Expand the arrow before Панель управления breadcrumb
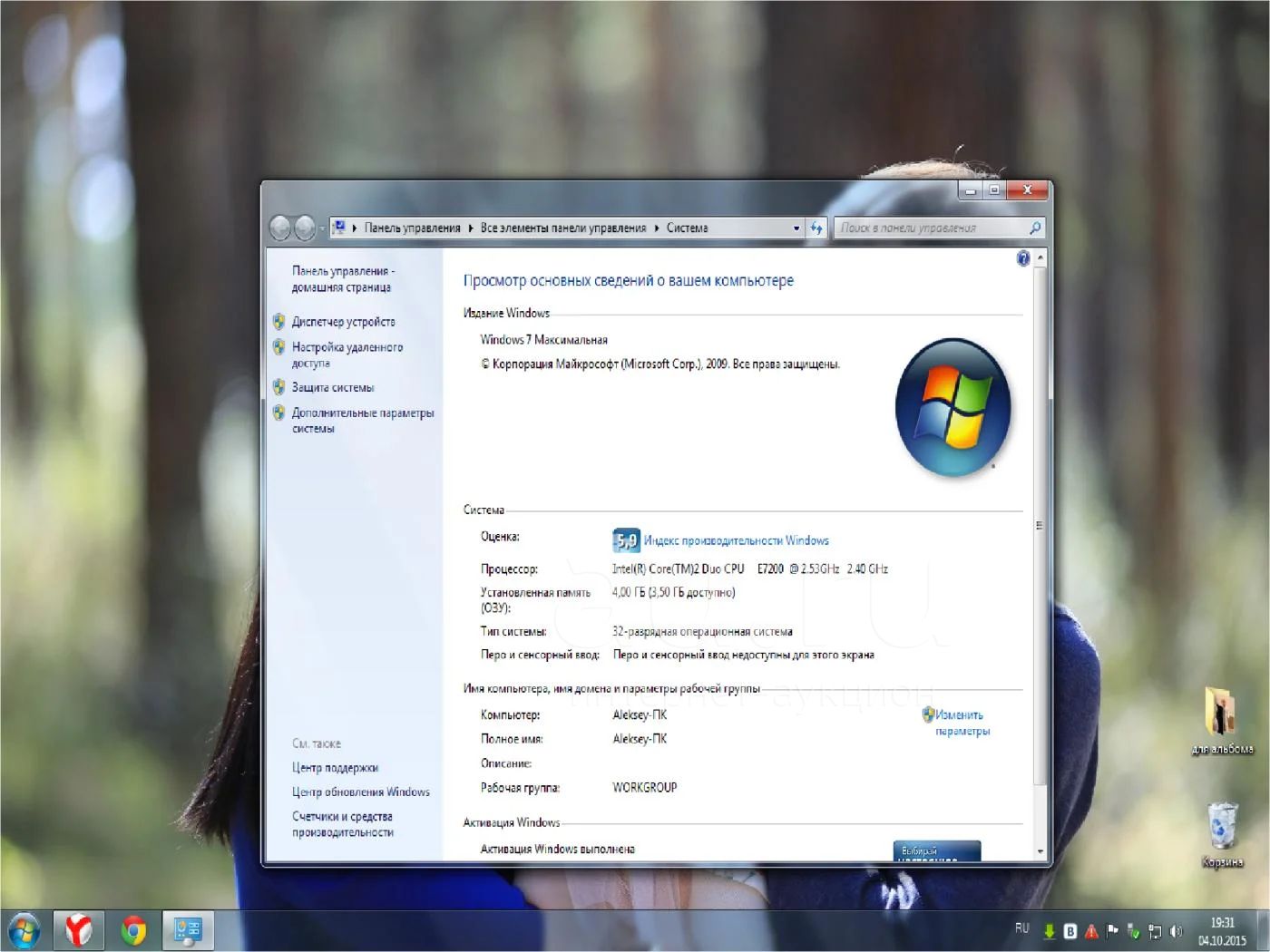1270x952 pixels. [x=355, y=228]
